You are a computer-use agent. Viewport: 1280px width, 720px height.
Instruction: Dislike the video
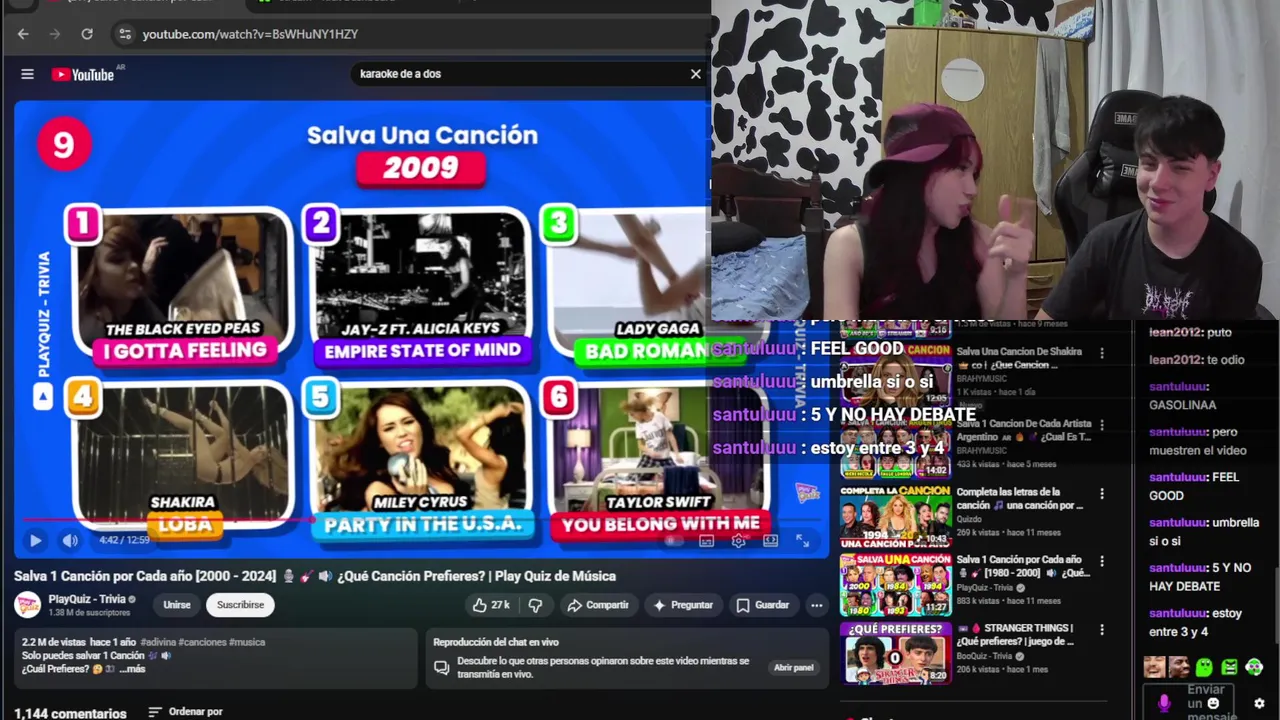[x=536, y=605]
